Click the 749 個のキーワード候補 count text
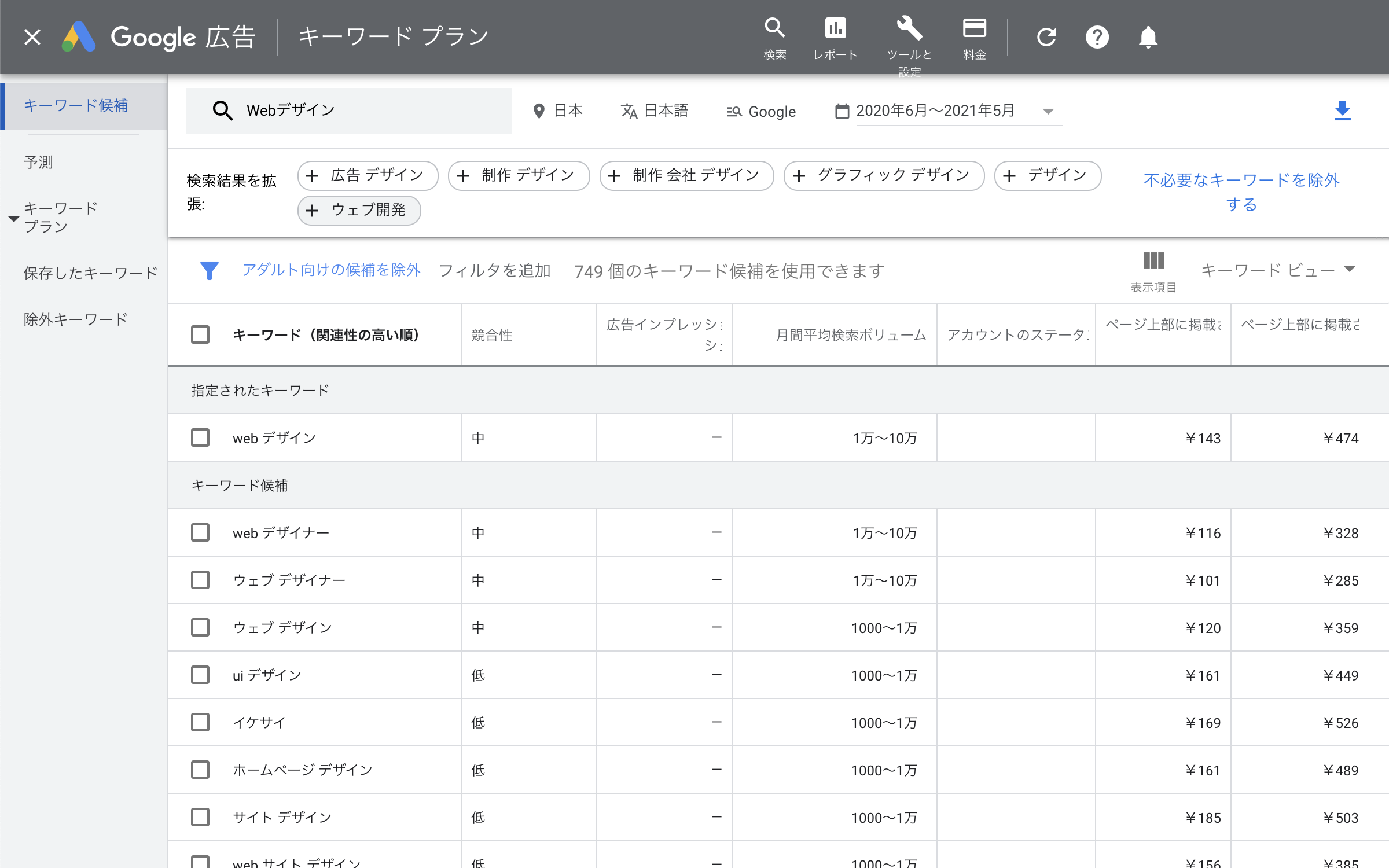The width and height of the screenshot is (1389, 868). coord(729,271)
